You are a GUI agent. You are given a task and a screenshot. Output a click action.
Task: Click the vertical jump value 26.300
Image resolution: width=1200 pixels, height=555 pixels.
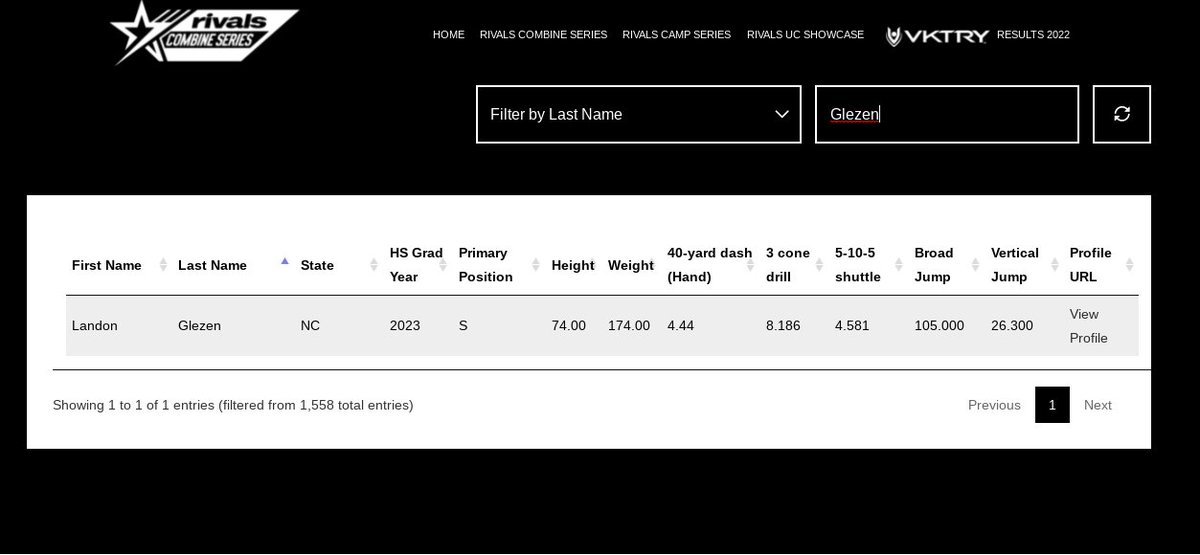click(x=1012, y=326)
